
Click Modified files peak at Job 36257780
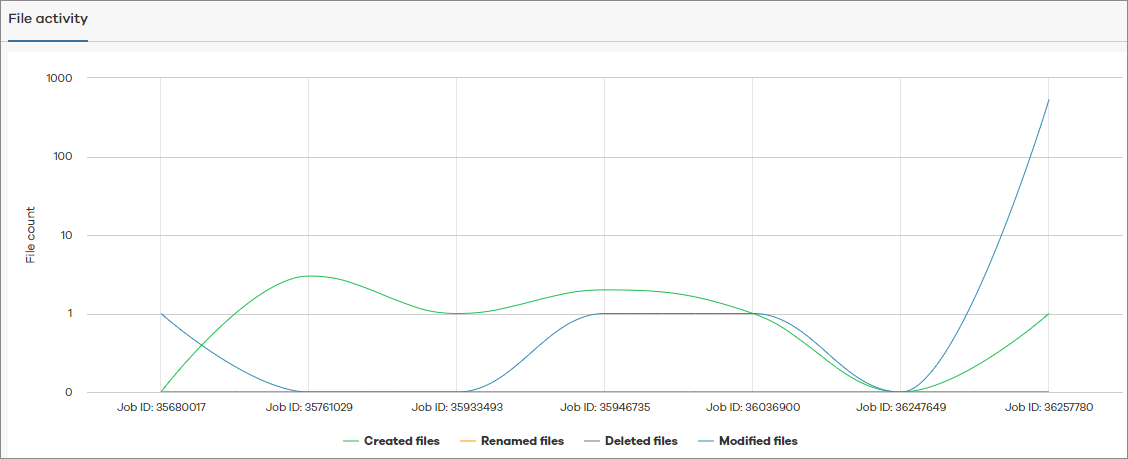tap(1048, 100)
